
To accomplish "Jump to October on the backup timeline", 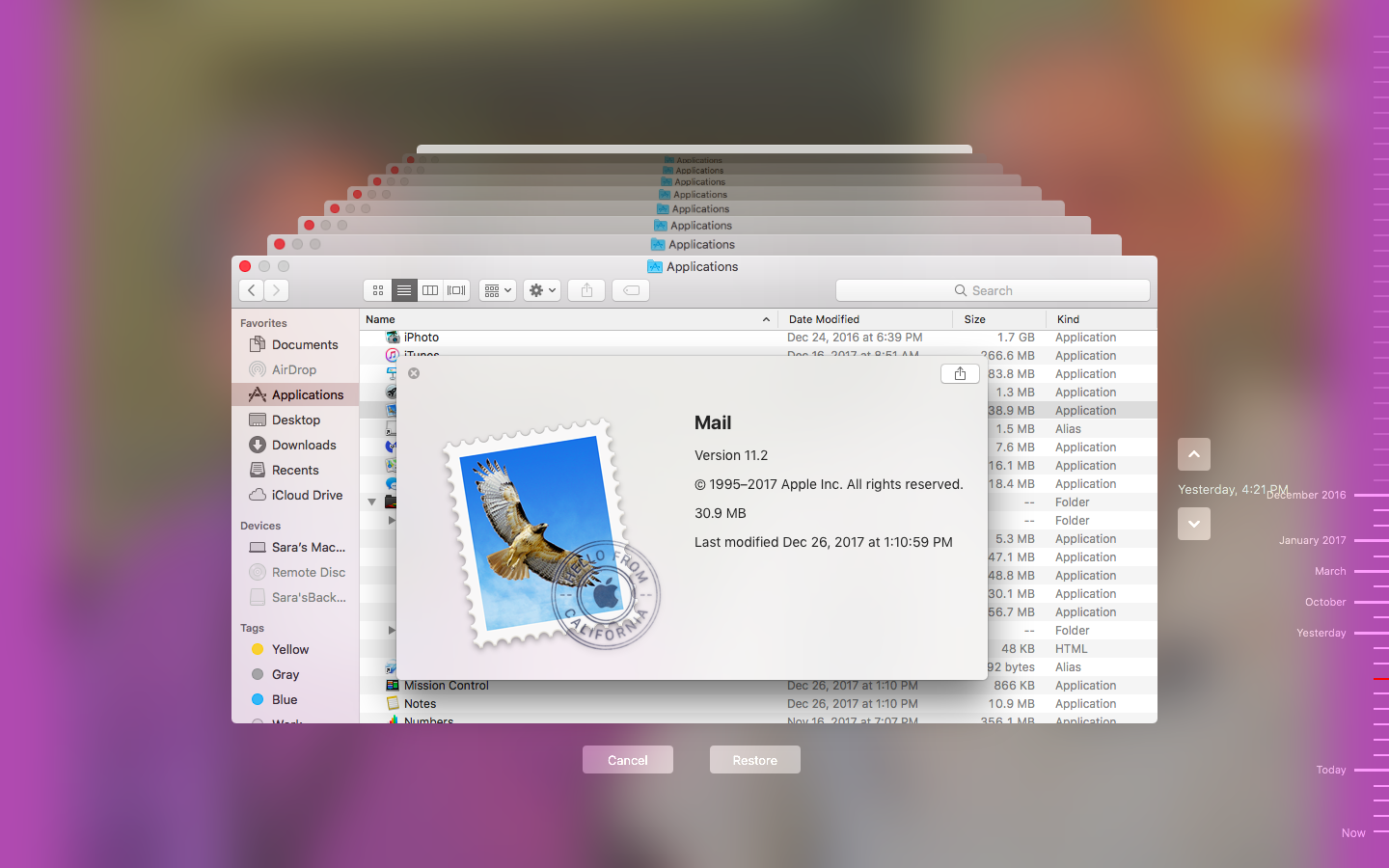I will coord(1325,602).
